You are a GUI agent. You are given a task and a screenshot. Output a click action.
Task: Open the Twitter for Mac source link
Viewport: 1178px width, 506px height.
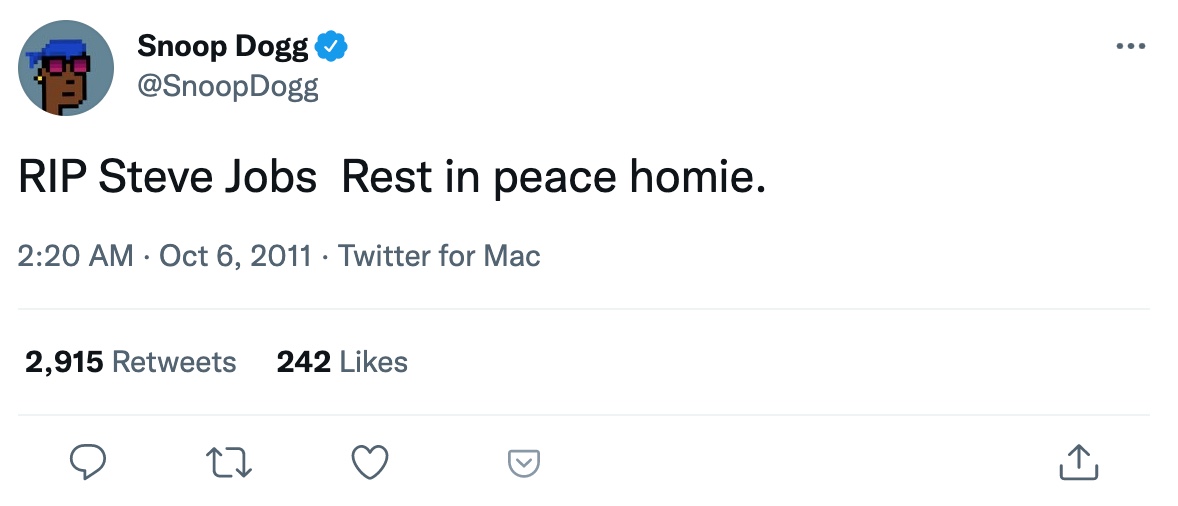point(439,255)
